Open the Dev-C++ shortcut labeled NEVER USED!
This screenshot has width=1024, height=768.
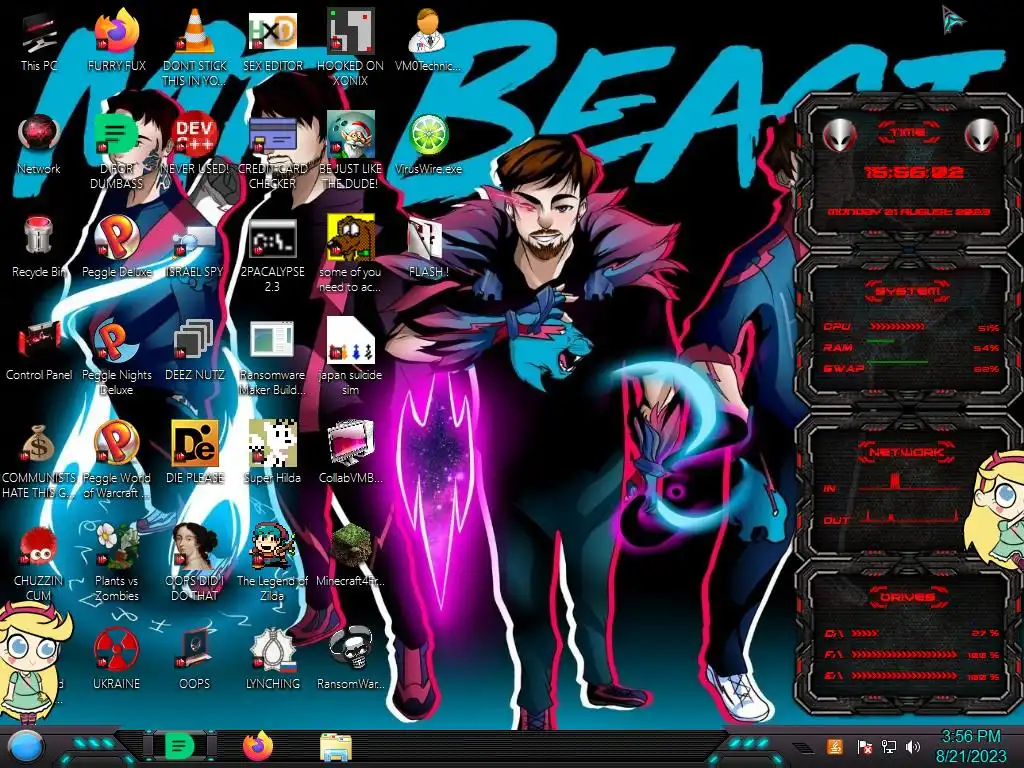click(x=195, y=144)
